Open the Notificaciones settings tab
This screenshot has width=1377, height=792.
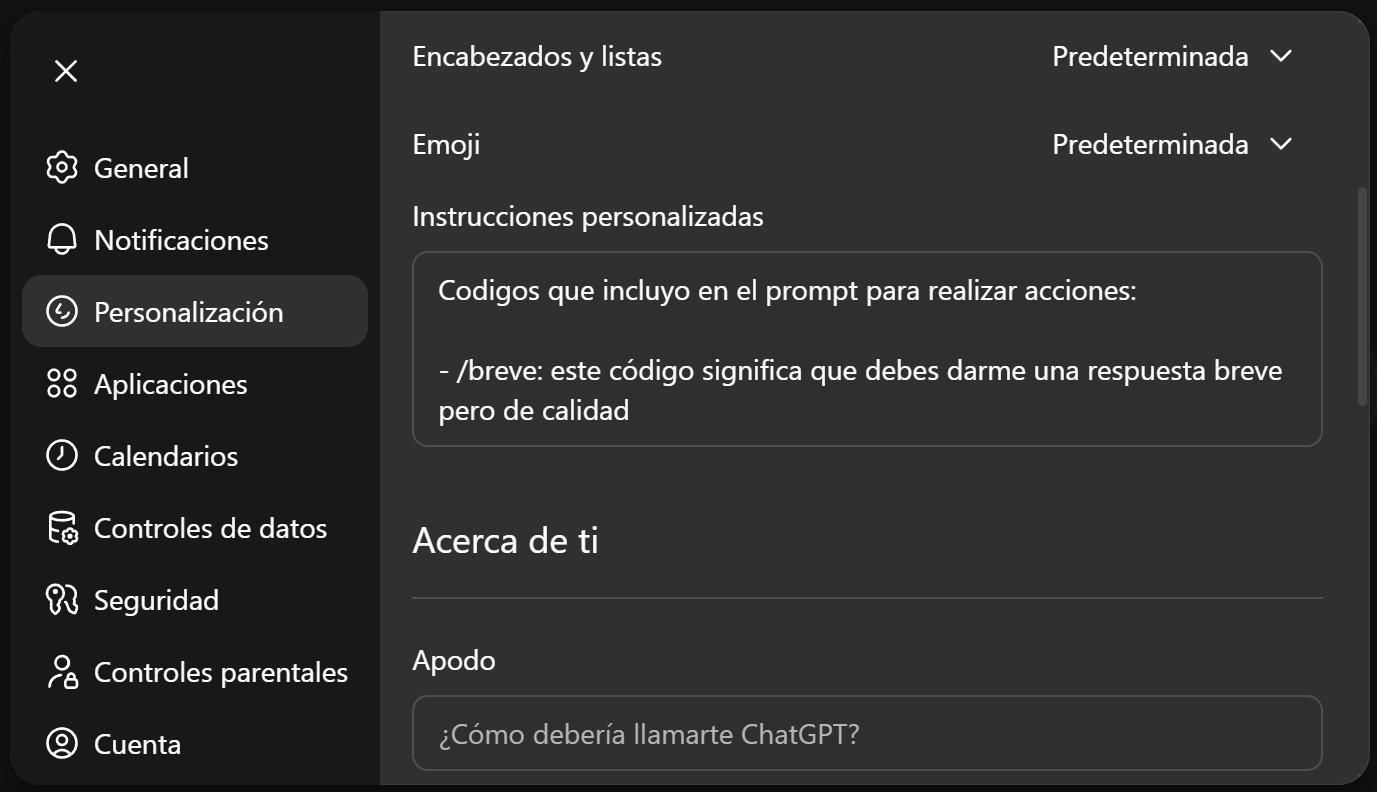[181, 240]
